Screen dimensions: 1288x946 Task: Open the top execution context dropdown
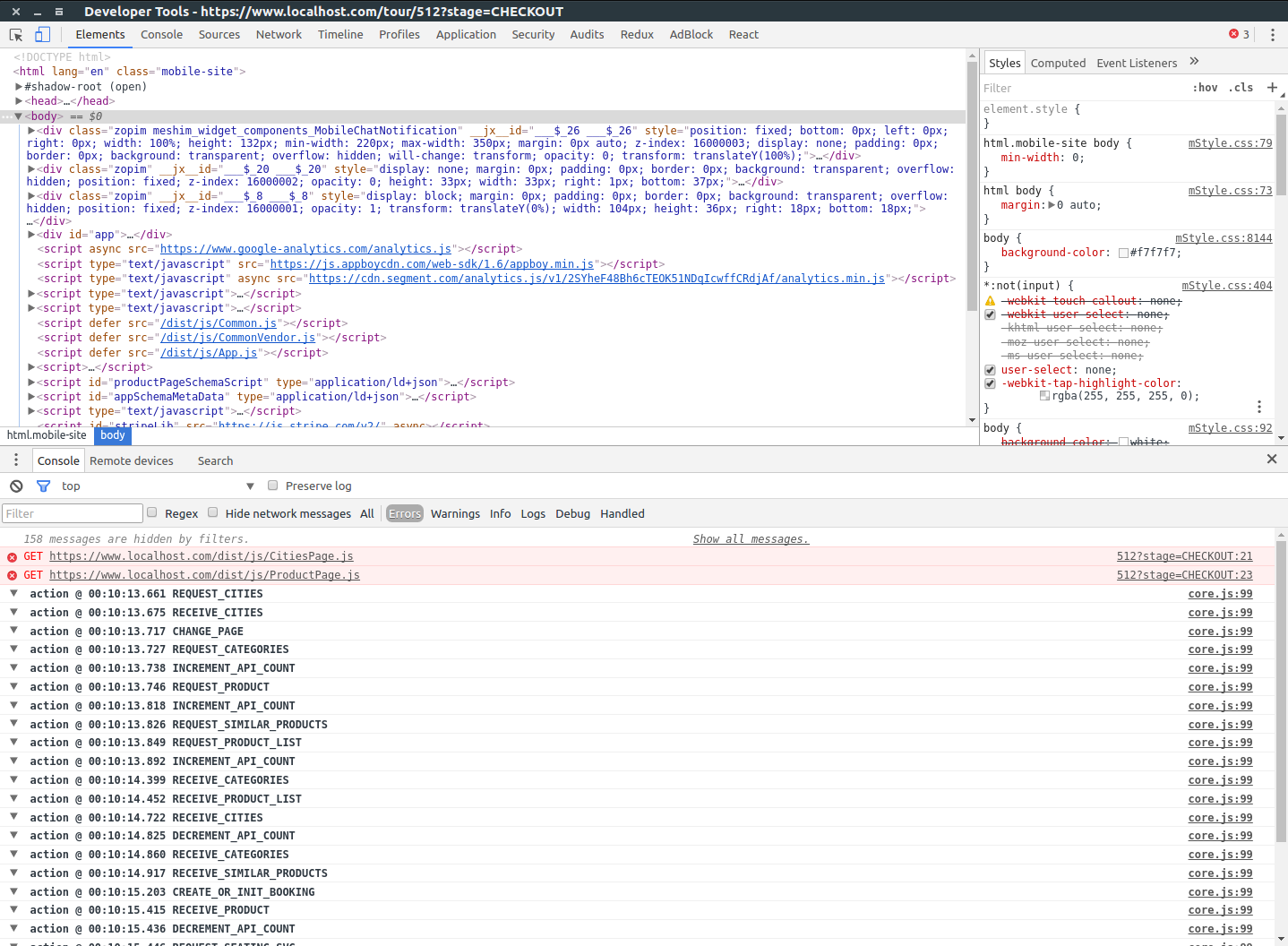coord(159,486)
